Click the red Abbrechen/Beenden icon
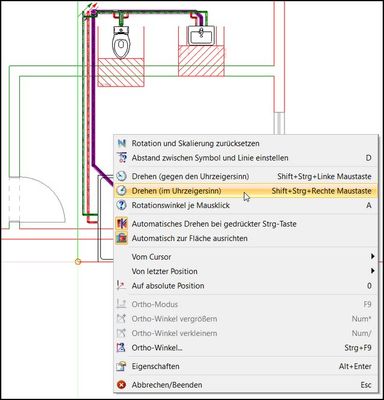 (122, 385)
